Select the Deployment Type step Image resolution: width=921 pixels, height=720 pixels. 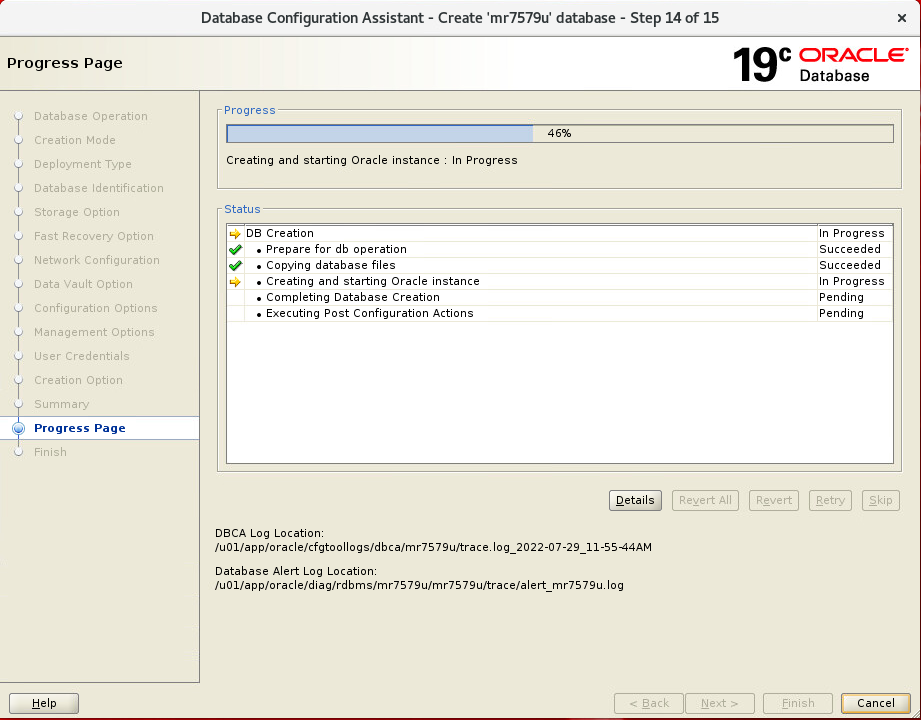coord(83,164)
